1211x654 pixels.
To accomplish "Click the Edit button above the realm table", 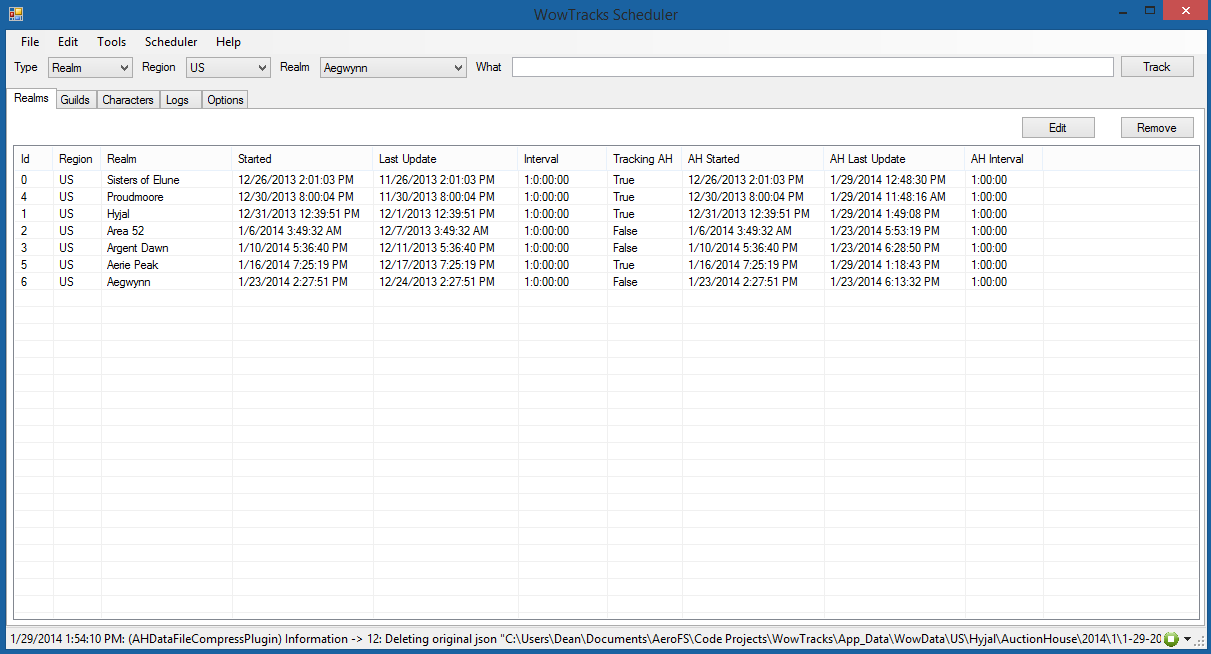I will pos(1058,128).
